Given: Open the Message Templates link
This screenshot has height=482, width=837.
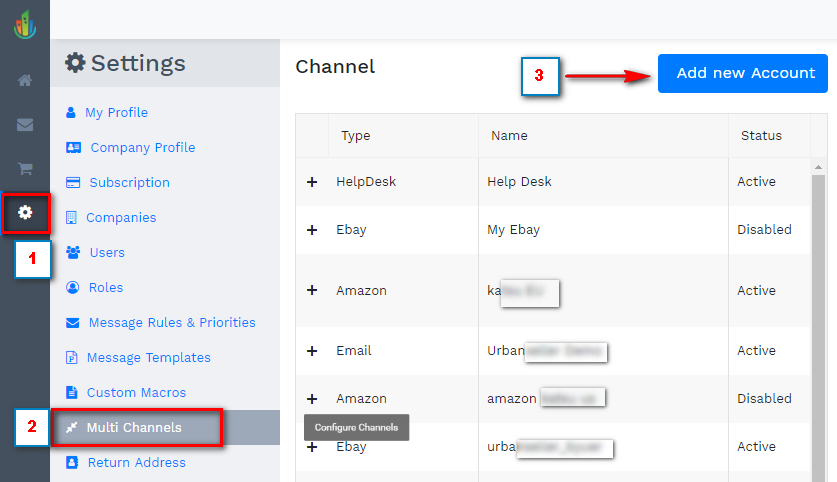Looking at the screenshot, I should (148, 358).
